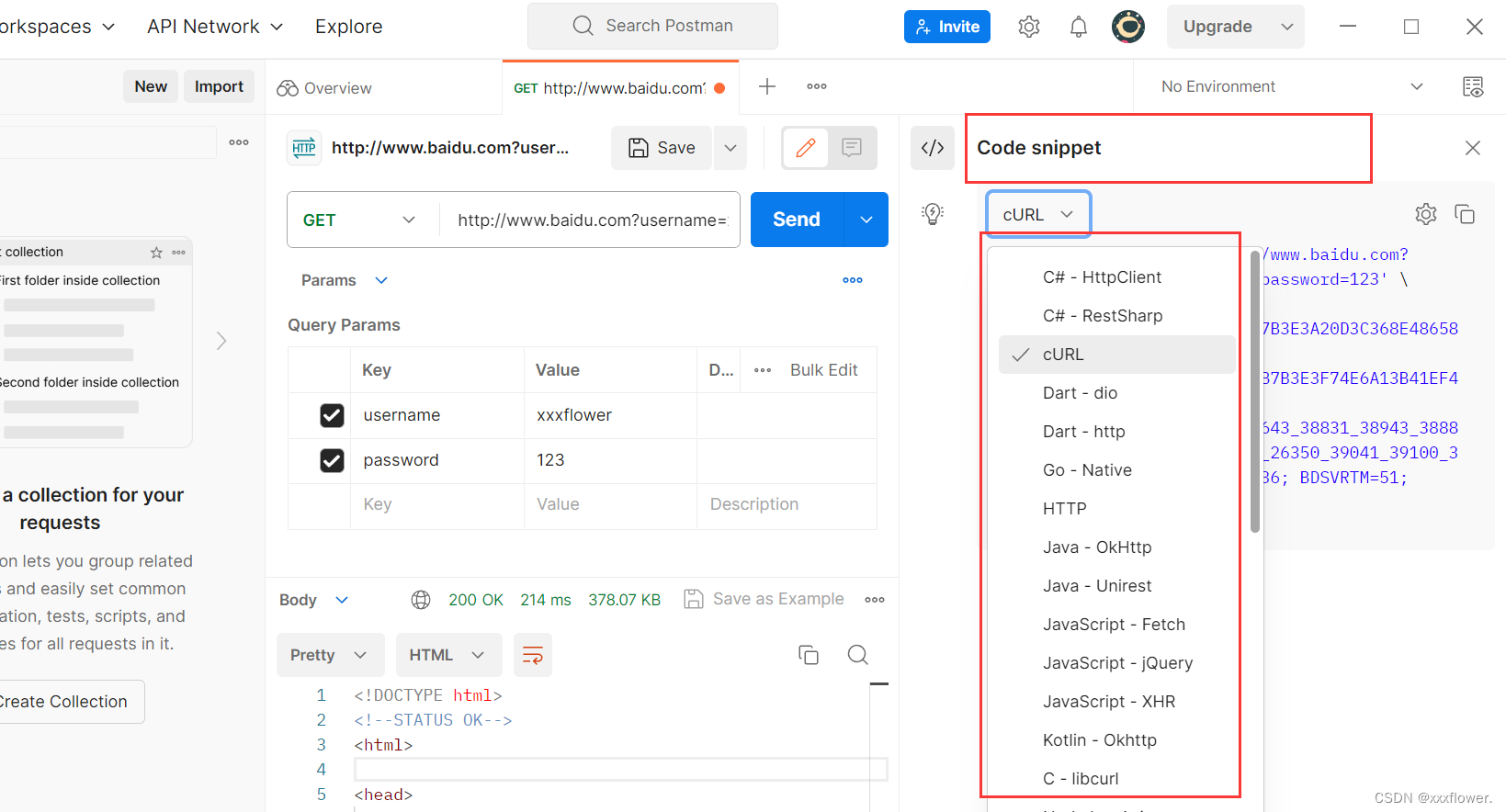
Task: Click the Import button
Action: pos(219,86)
